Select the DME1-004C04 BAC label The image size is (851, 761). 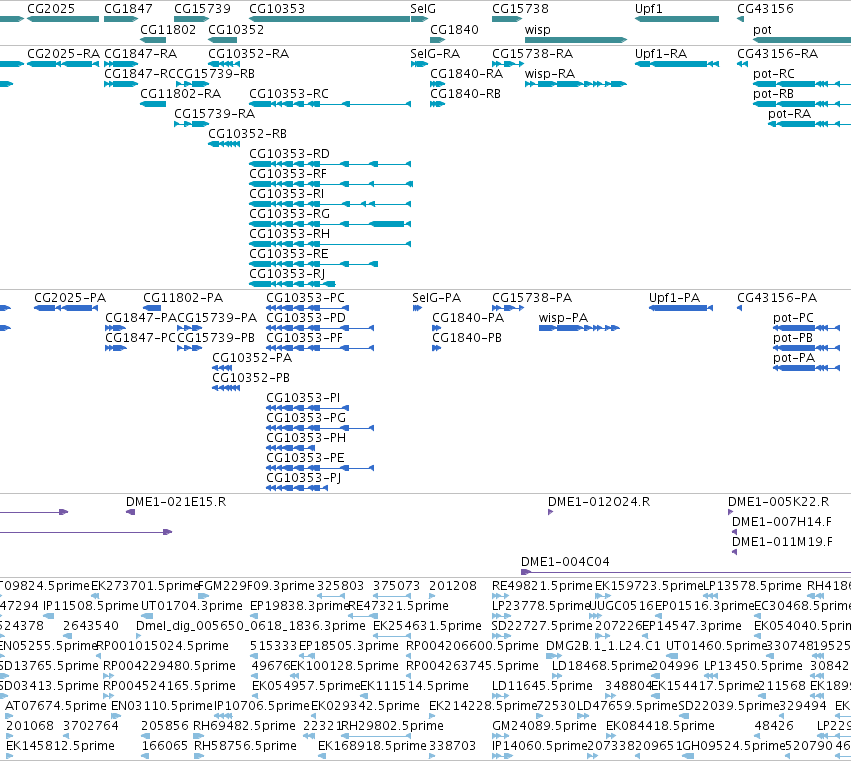coord(566,562)
